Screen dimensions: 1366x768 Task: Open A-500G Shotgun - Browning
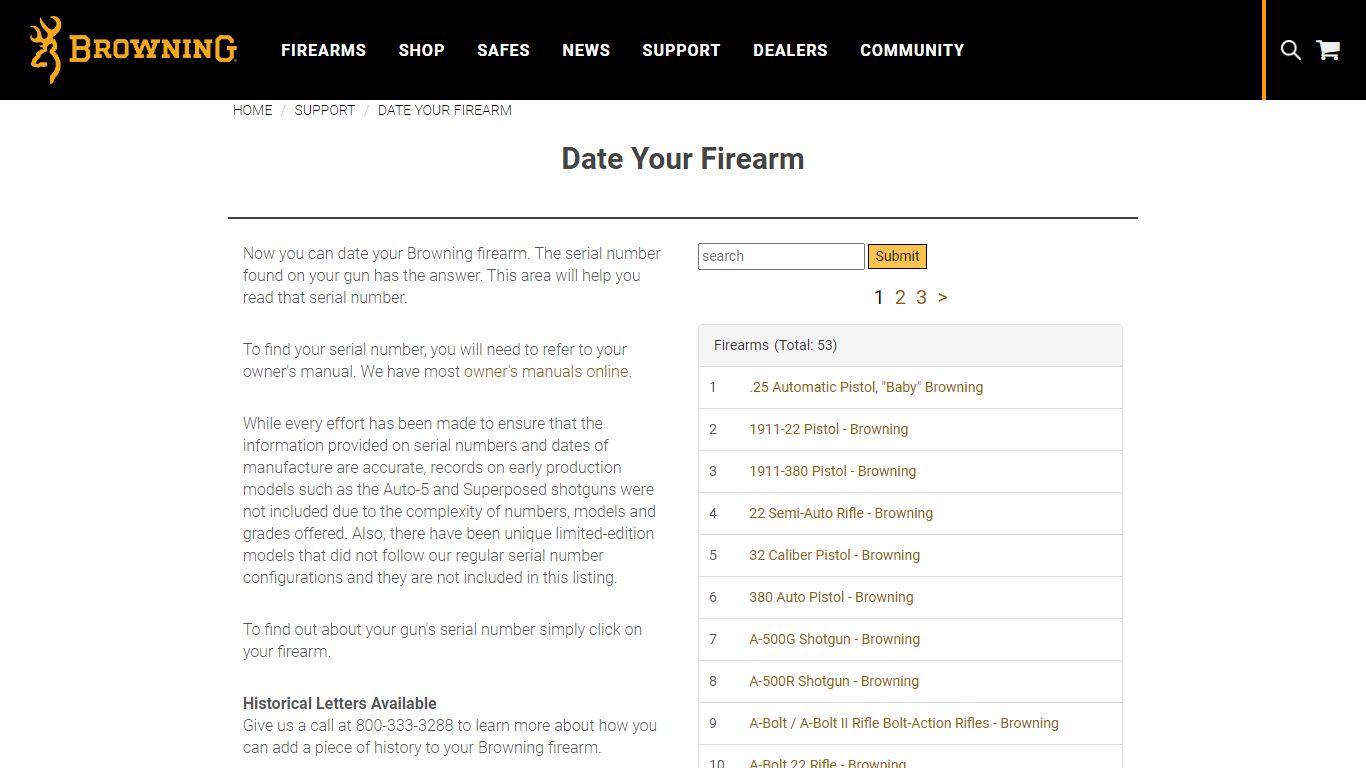coord(835,639)
